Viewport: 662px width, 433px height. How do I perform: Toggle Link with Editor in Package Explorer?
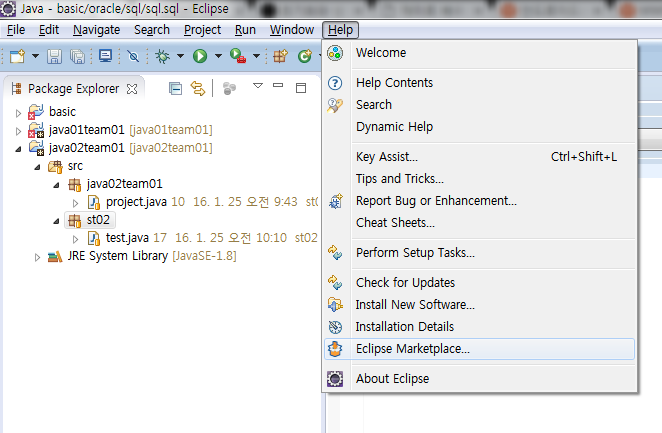tap(198, 89)
